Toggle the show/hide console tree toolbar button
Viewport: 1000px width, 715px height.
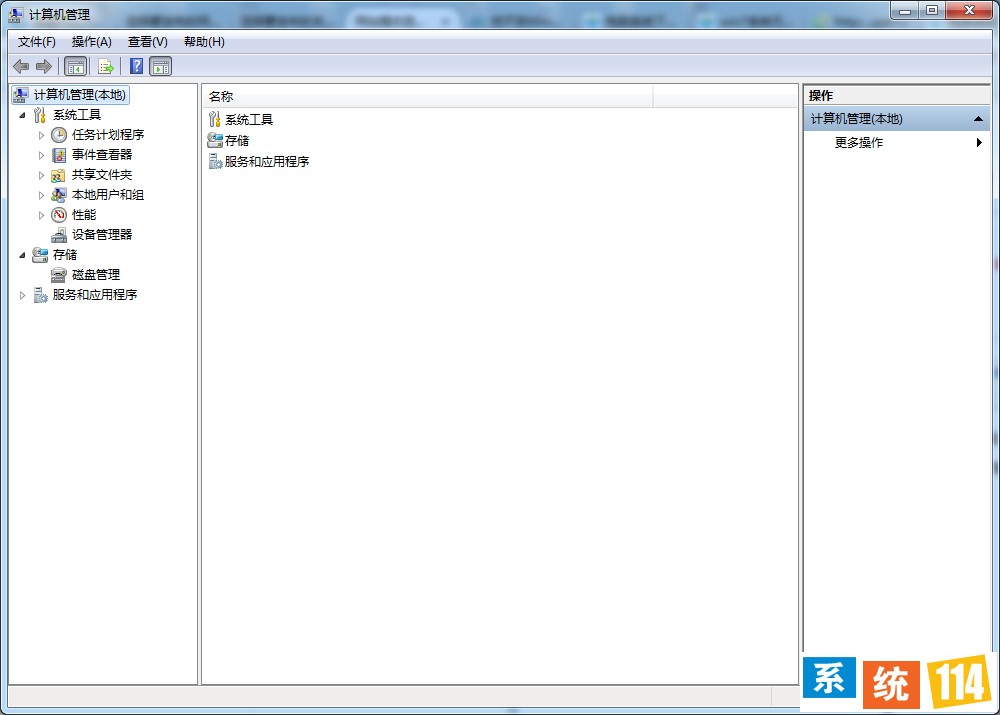[75, 66]
